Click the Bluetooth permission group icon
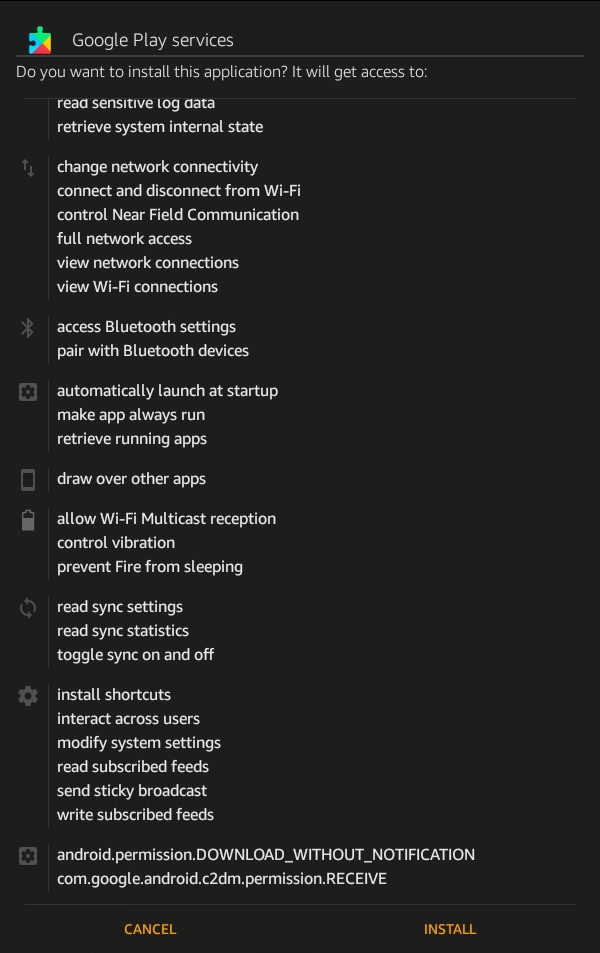This screenshot has width=600, height=953. click(x=28, y=328)
